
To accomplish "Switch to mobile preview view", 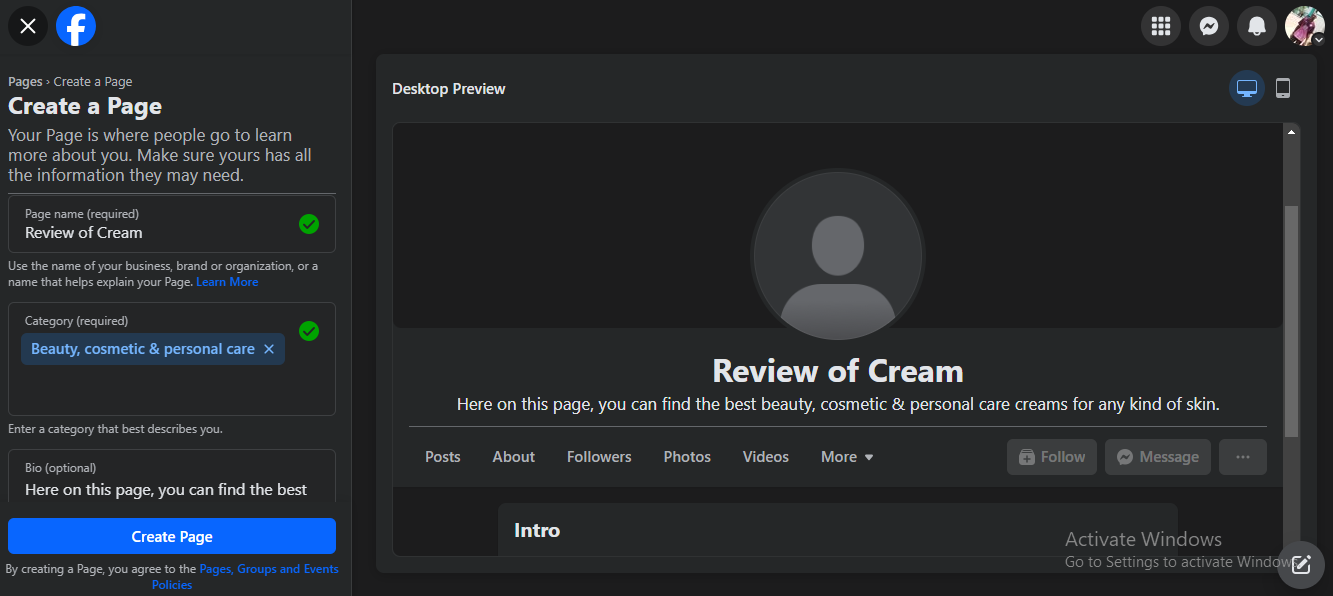I will click(1283, 88).
